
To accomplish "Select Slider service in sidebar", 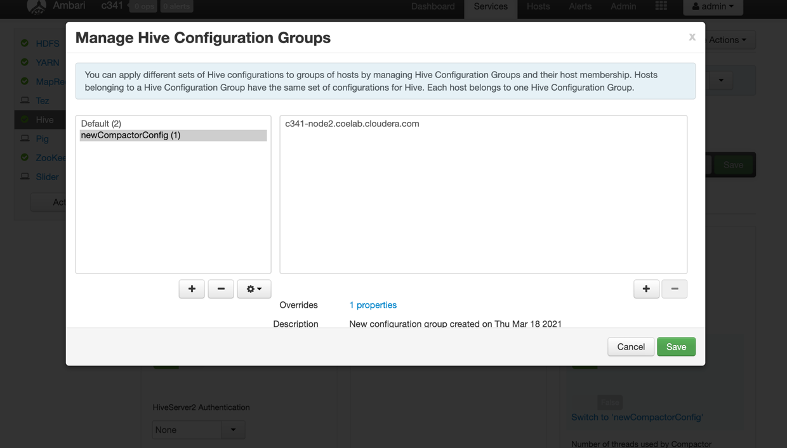I will [47, 177].
